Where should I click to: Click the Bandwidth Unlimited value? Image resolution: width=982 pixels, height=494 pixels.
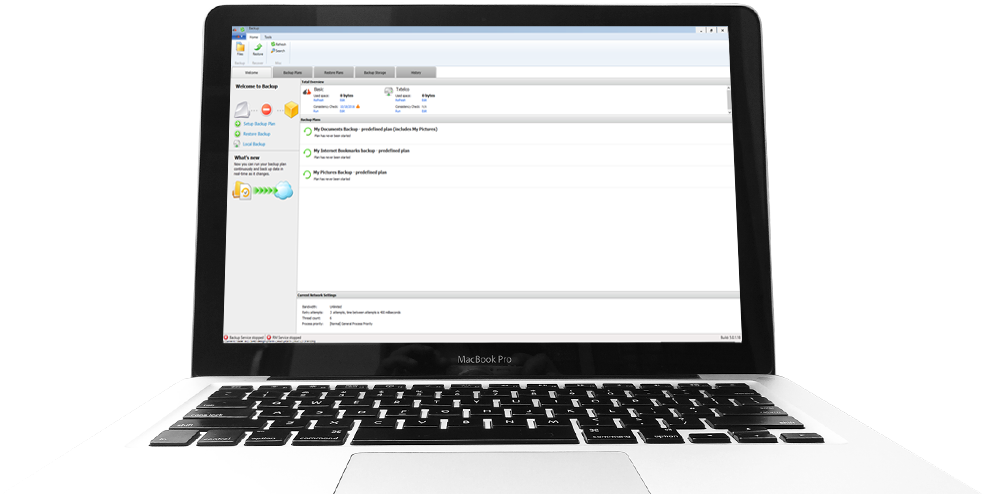pos(336,307)
